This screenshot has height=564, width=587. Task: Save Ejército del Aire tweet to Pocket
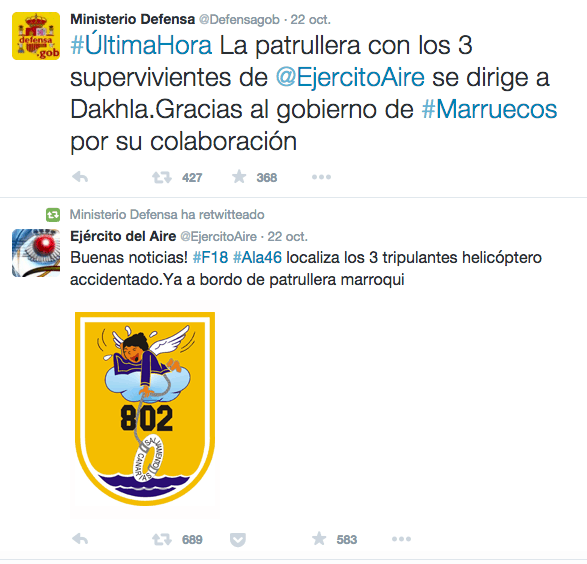click(238, 540)
